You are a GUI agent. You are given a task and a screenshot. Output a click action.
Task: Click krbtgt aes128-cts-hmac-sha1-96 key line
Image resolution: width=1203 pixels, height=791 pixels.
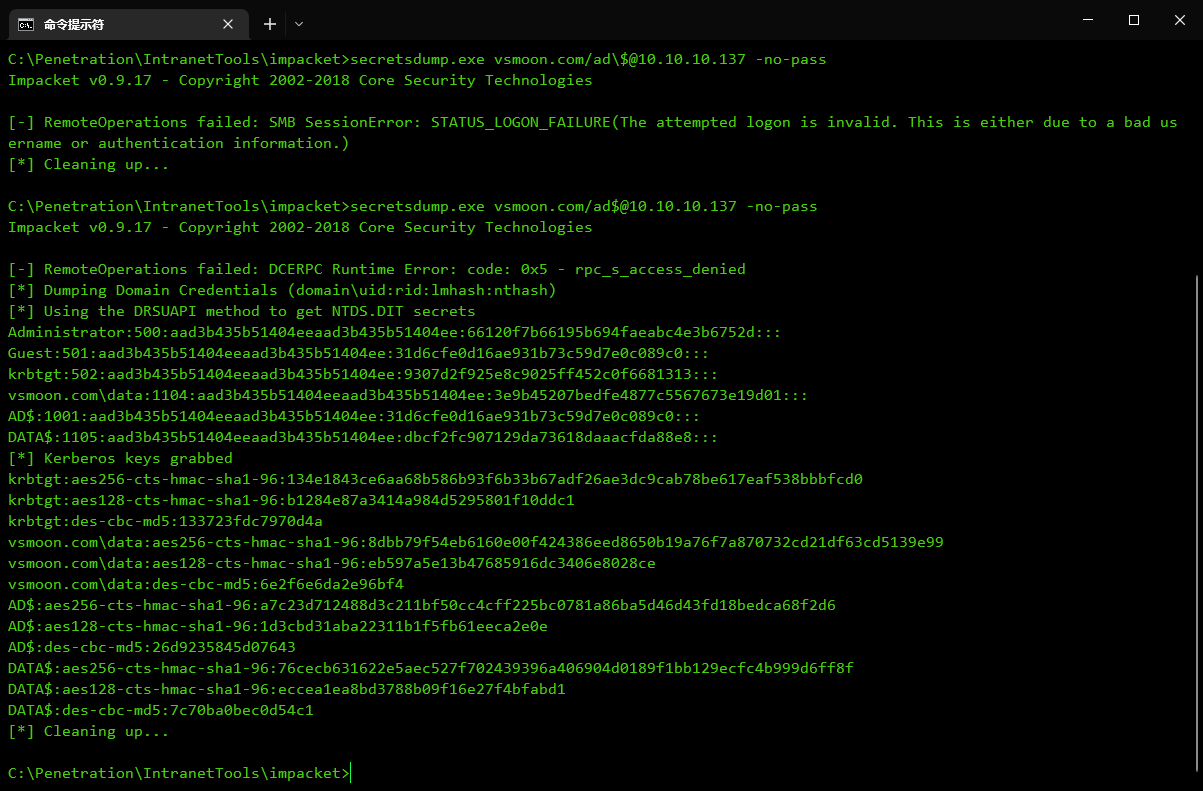(x=291, y=500)
